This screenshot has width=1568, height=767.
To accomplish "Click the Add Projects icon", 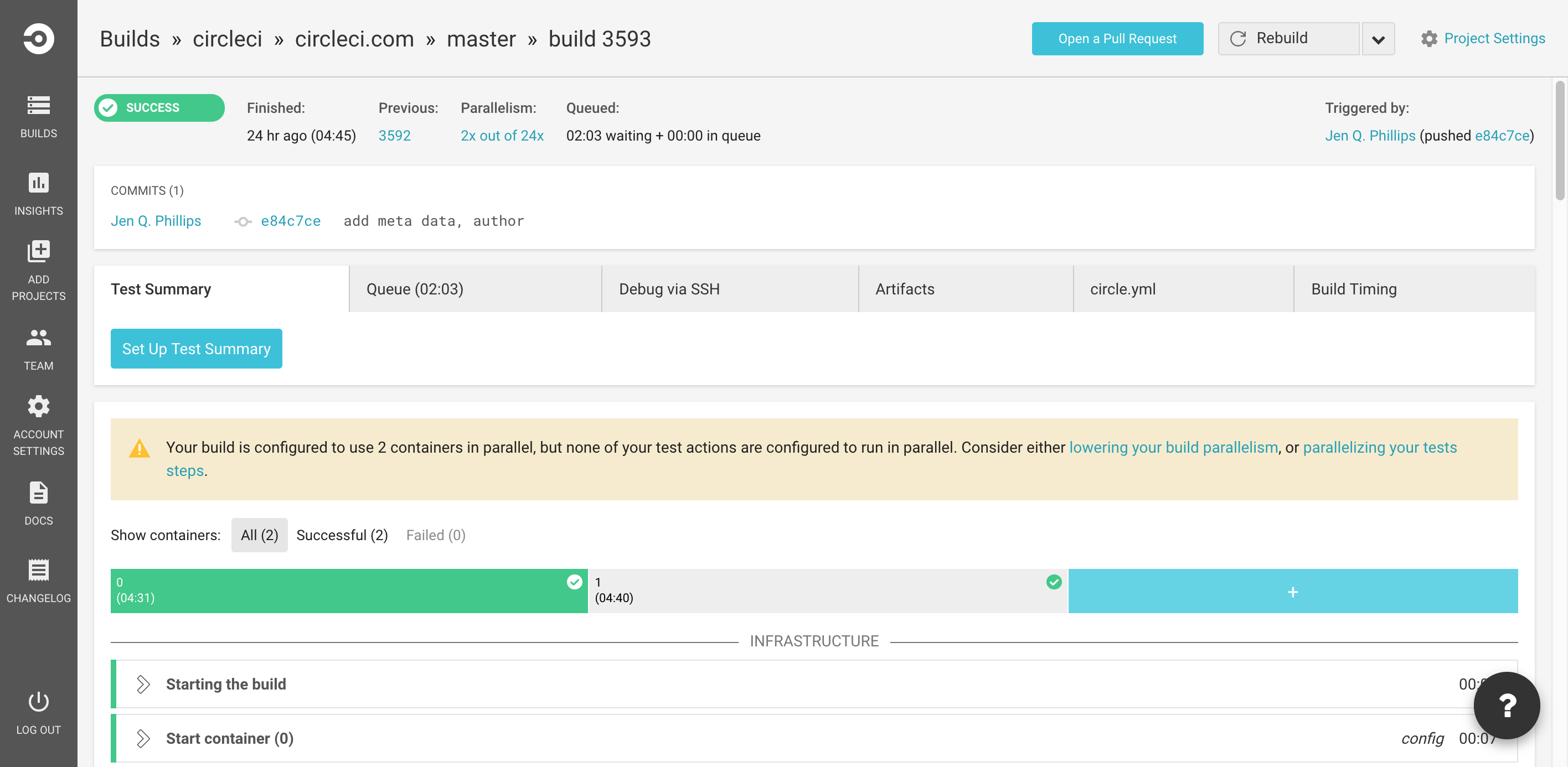I will coord(38,251).
